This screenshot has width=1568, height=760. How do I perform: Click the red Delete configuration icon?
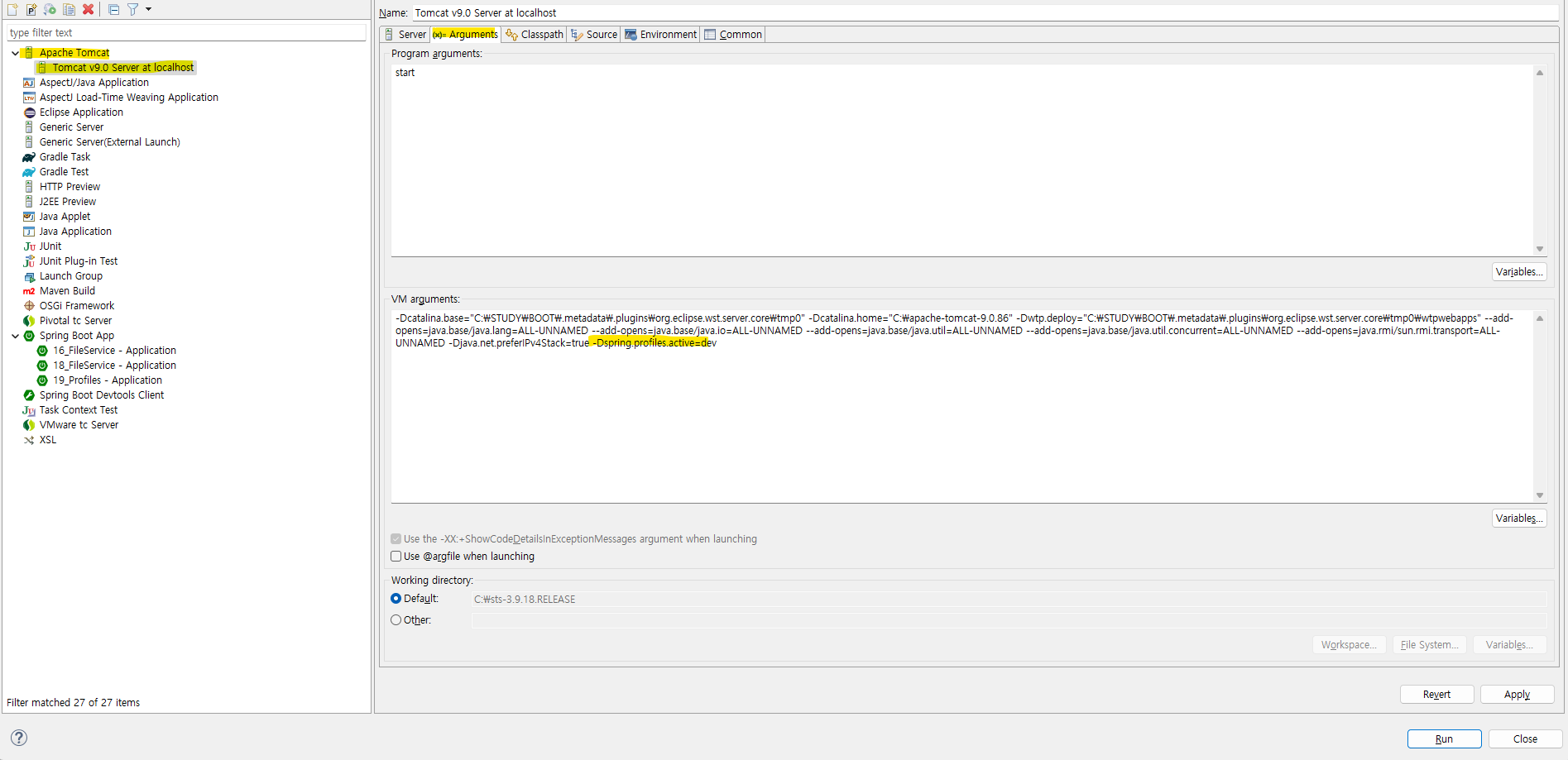point(89,10)
